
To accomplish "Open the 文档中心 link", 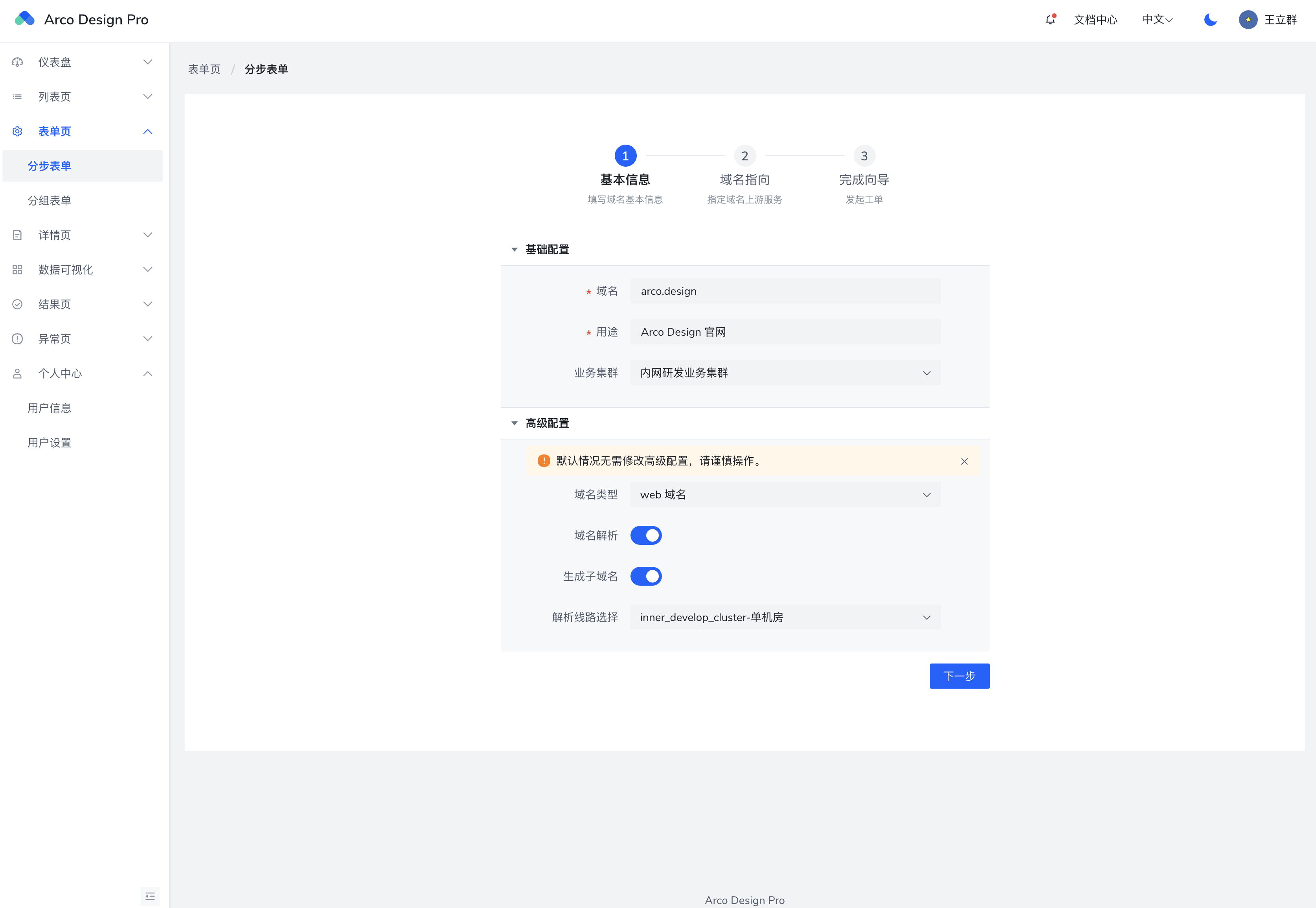I will [x=1095, y=20].
